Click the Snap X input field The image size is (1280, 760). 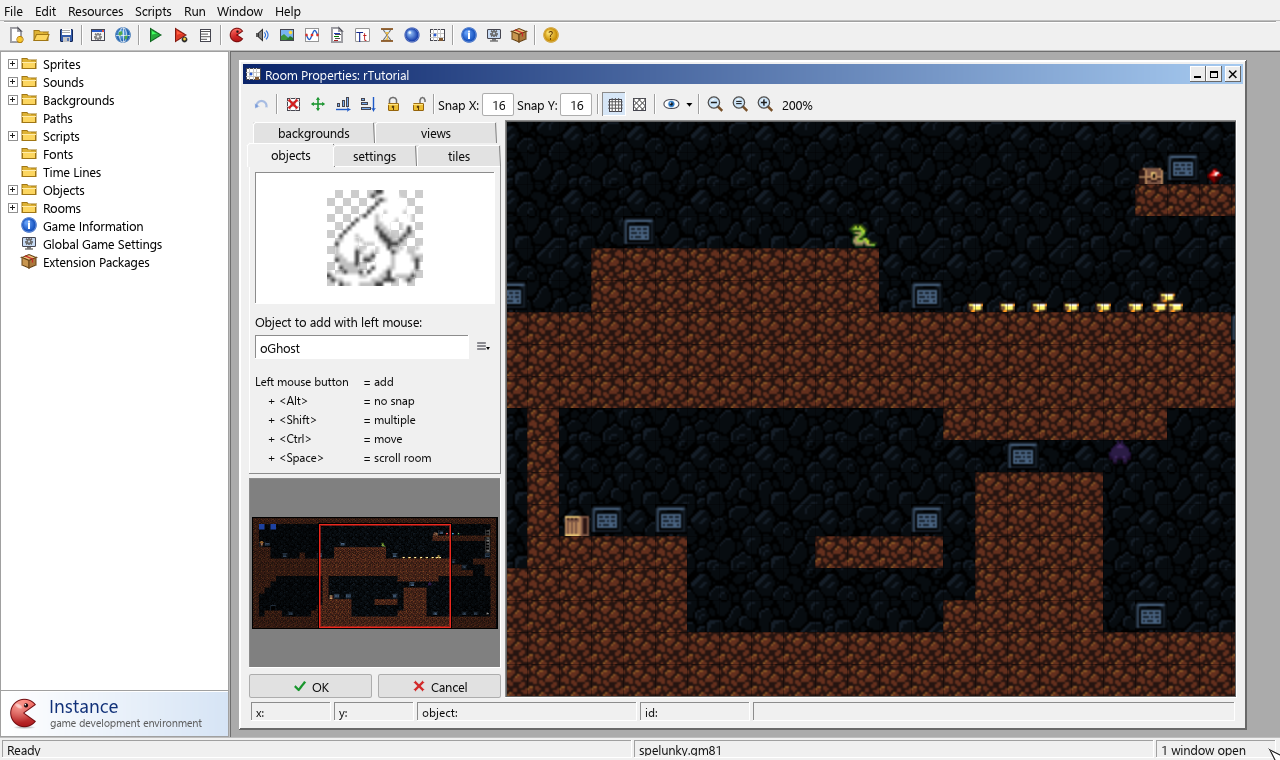(x=498, y=105)
